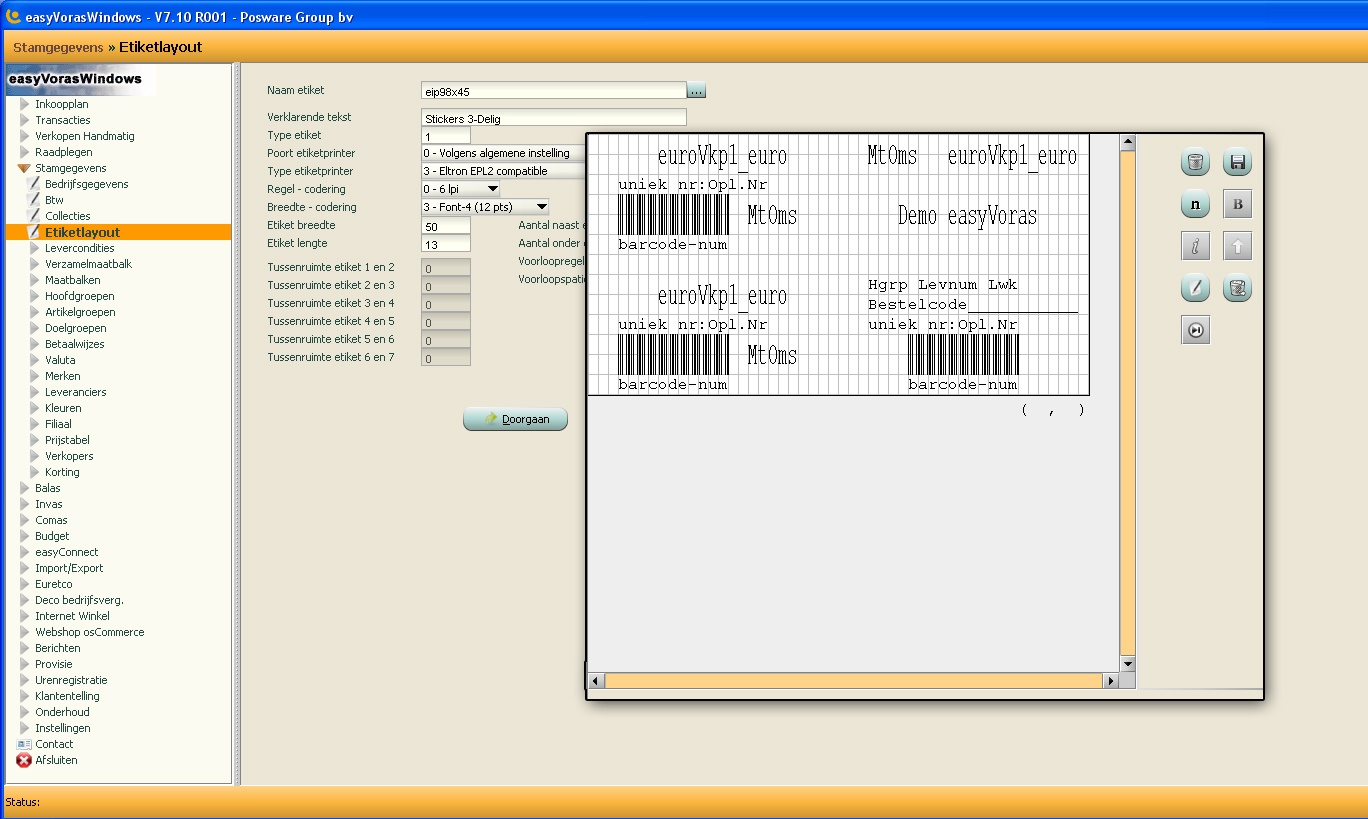Select 'Demo easyVoras' text on label
Screen dimensions: 1368x819
(x=967, y=215)
